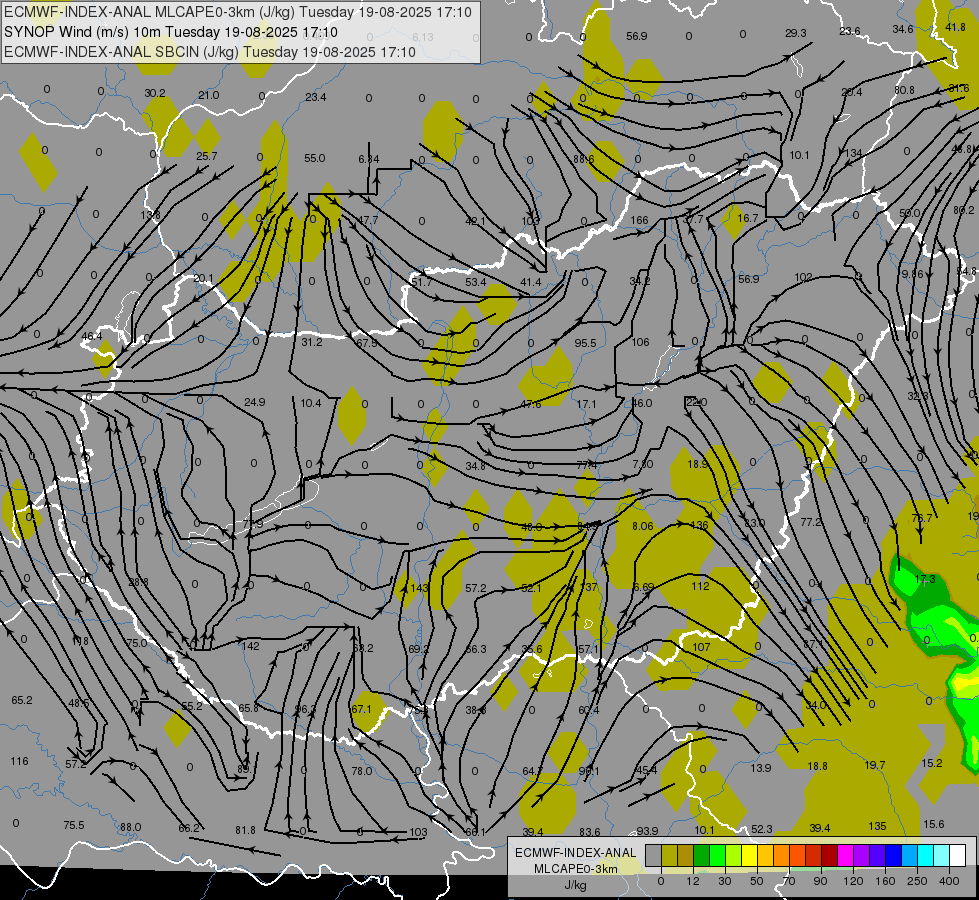Pick the bright green legend swatch
This screenshot has height=900, width=979.
717,855
